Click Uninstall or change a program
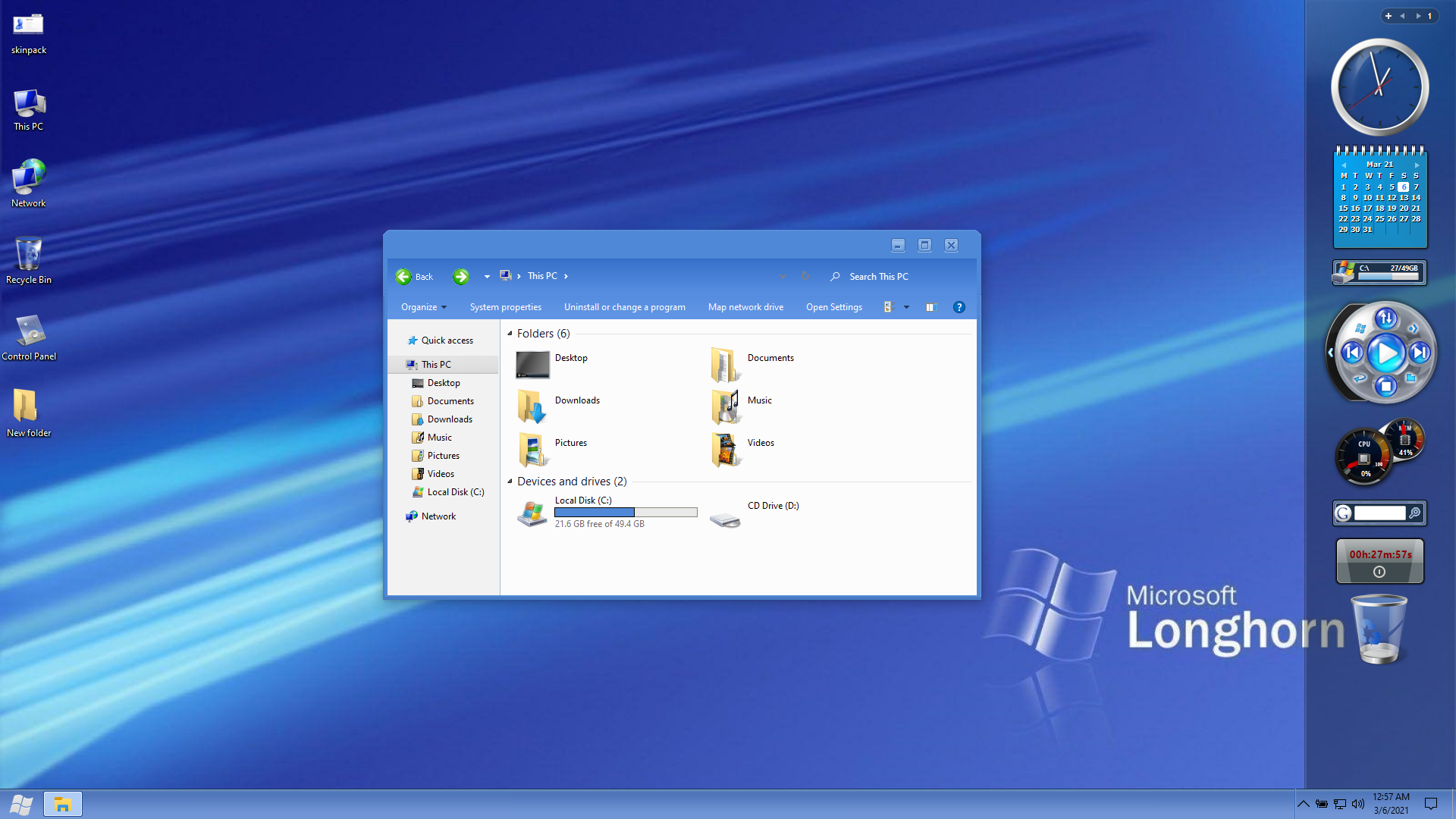The height and width of the screenshot is (819, 1456). (x=624, y=307)
